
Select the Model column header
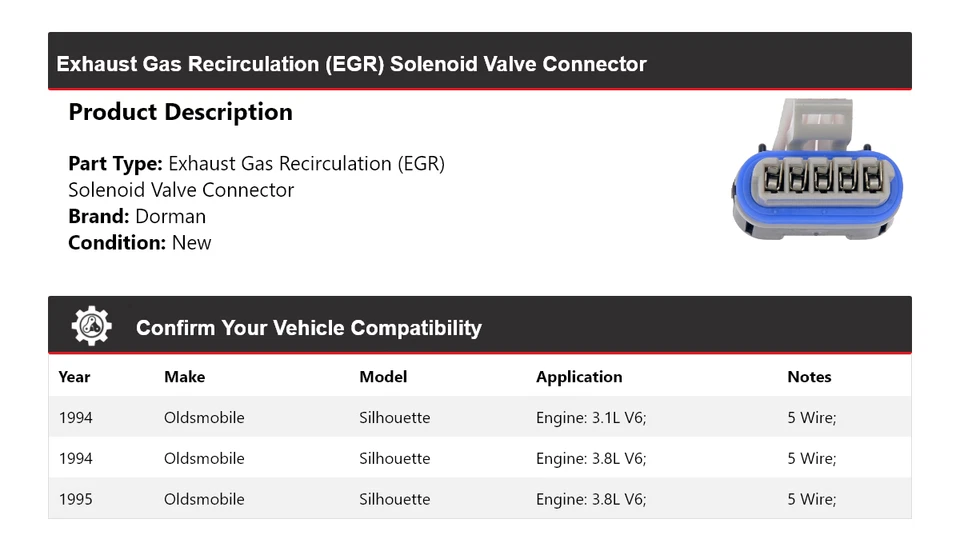[x=383, y=377]
